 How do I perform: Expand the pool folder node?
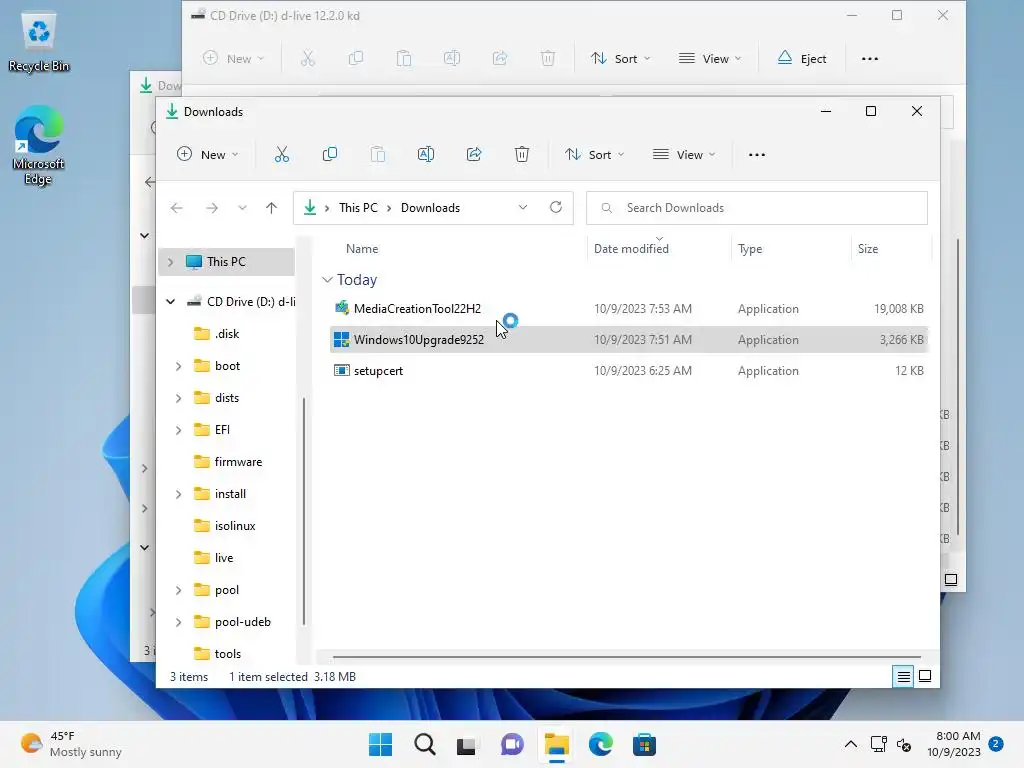(178, 590)
